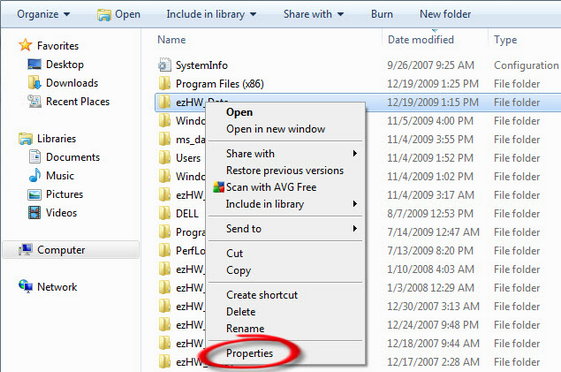Viewport: 561px width, 372px height.
Task: Click the Open toolbar button
Action: pyautogui.click(x=119, y=14)
